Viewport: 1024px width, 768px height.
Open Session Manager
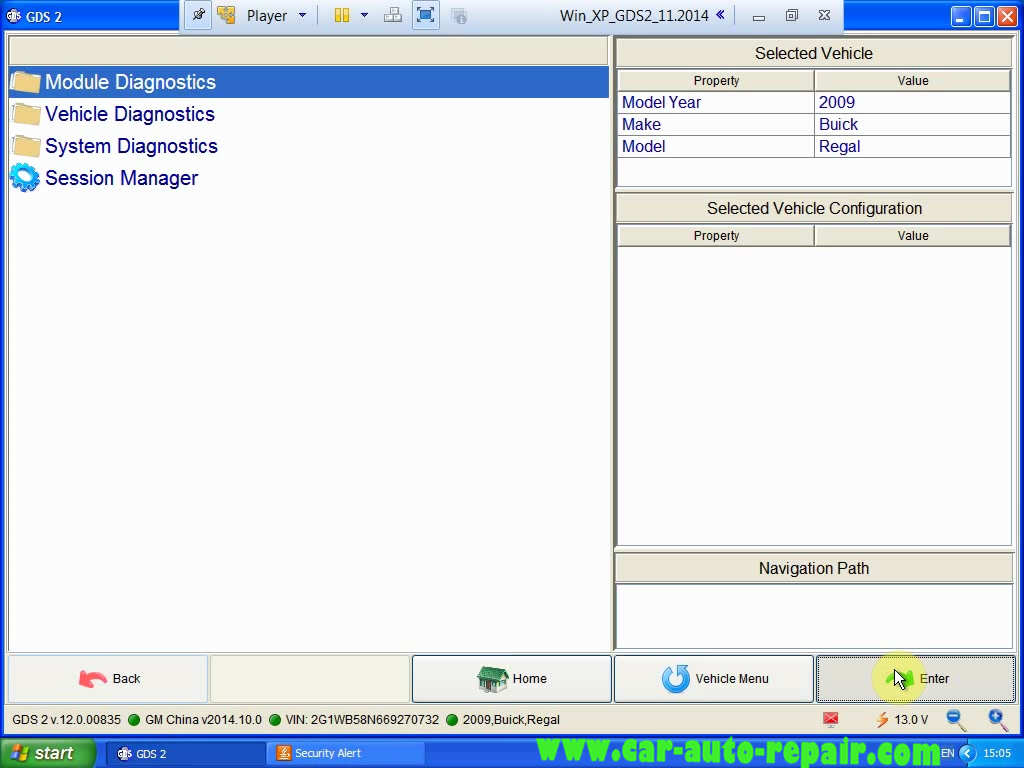pos(309,178)
